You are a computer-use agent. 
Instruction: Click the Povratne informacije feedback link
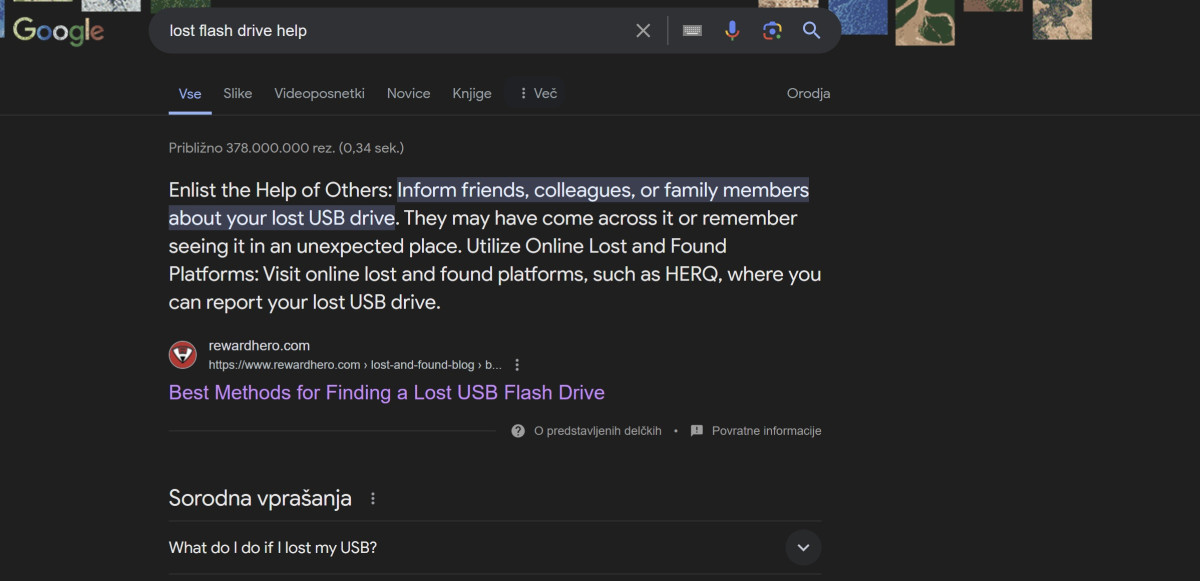click(x=765, y=431)
